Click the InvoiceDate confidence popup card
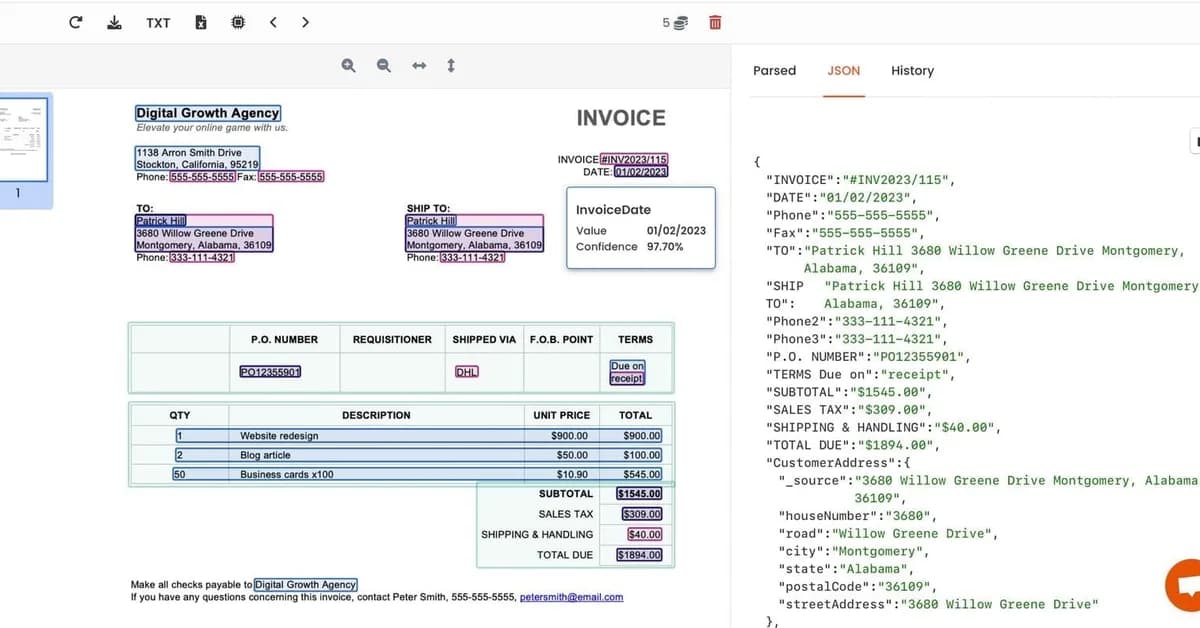This screenshot has width=1200, height=628. [641, 228]
